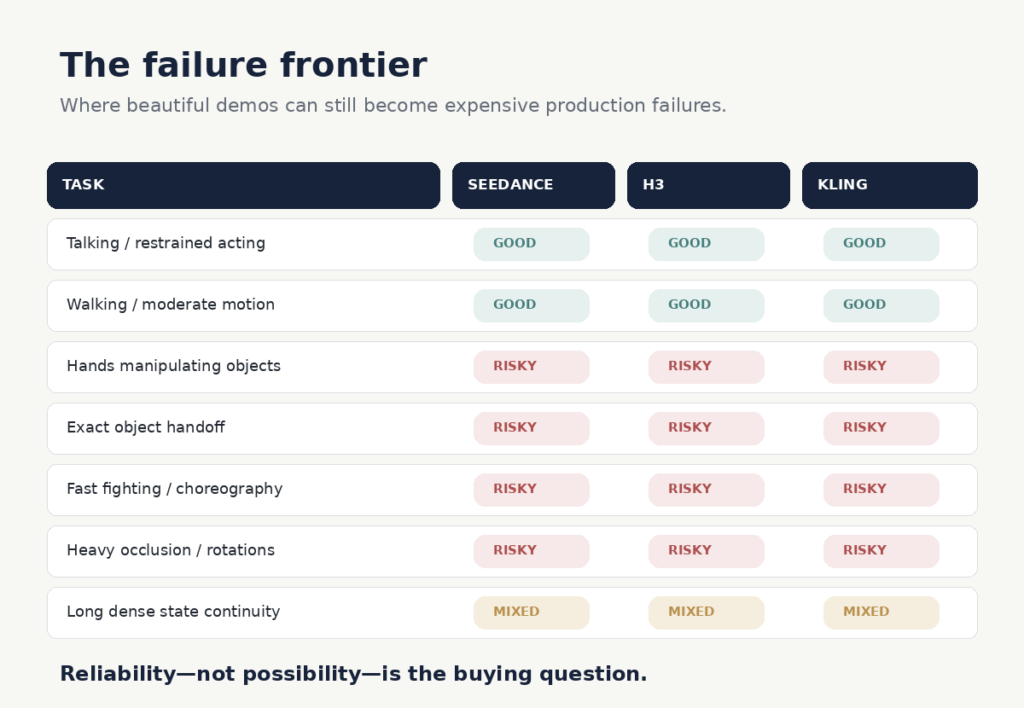The width and height of the screenshot is (1024, 708).
Task: Select the Heavy occlusion / rotations label
Action: point(170,550)
